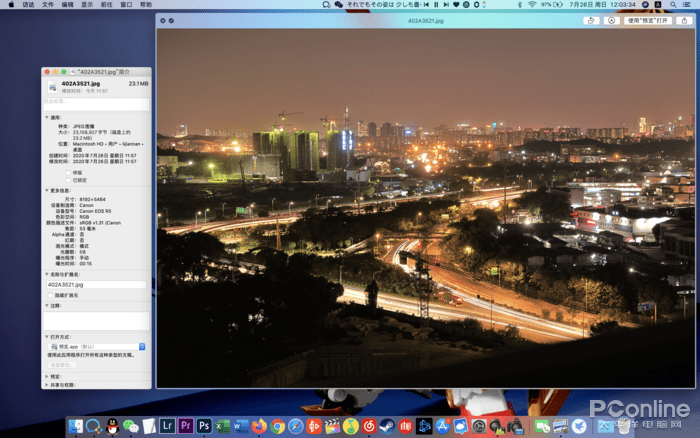Toggle the 已锁定 (Locked) checkbox

(x=68, y=180)
